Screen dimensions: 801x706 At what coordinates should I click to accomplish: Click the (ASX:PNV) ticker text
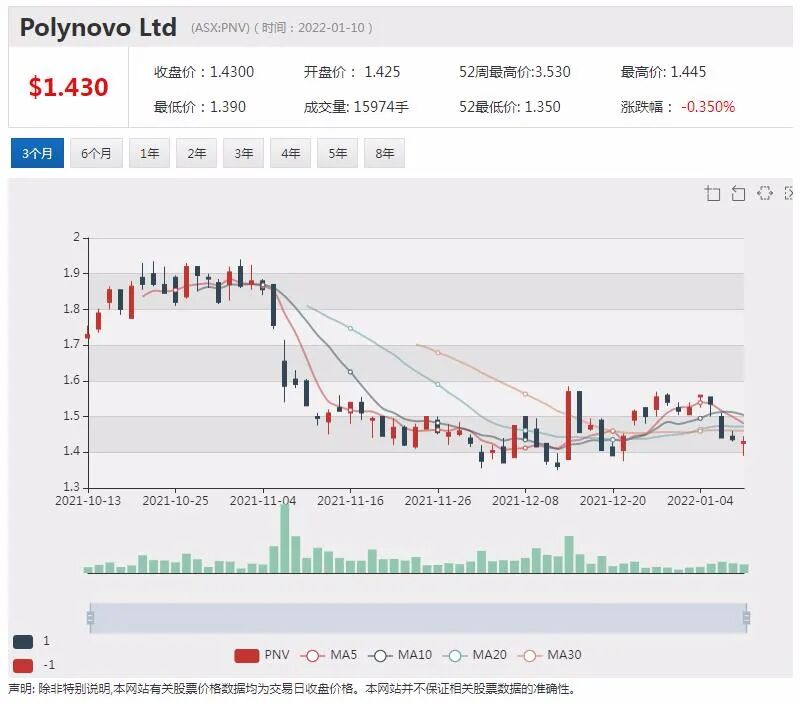point(220,28)
